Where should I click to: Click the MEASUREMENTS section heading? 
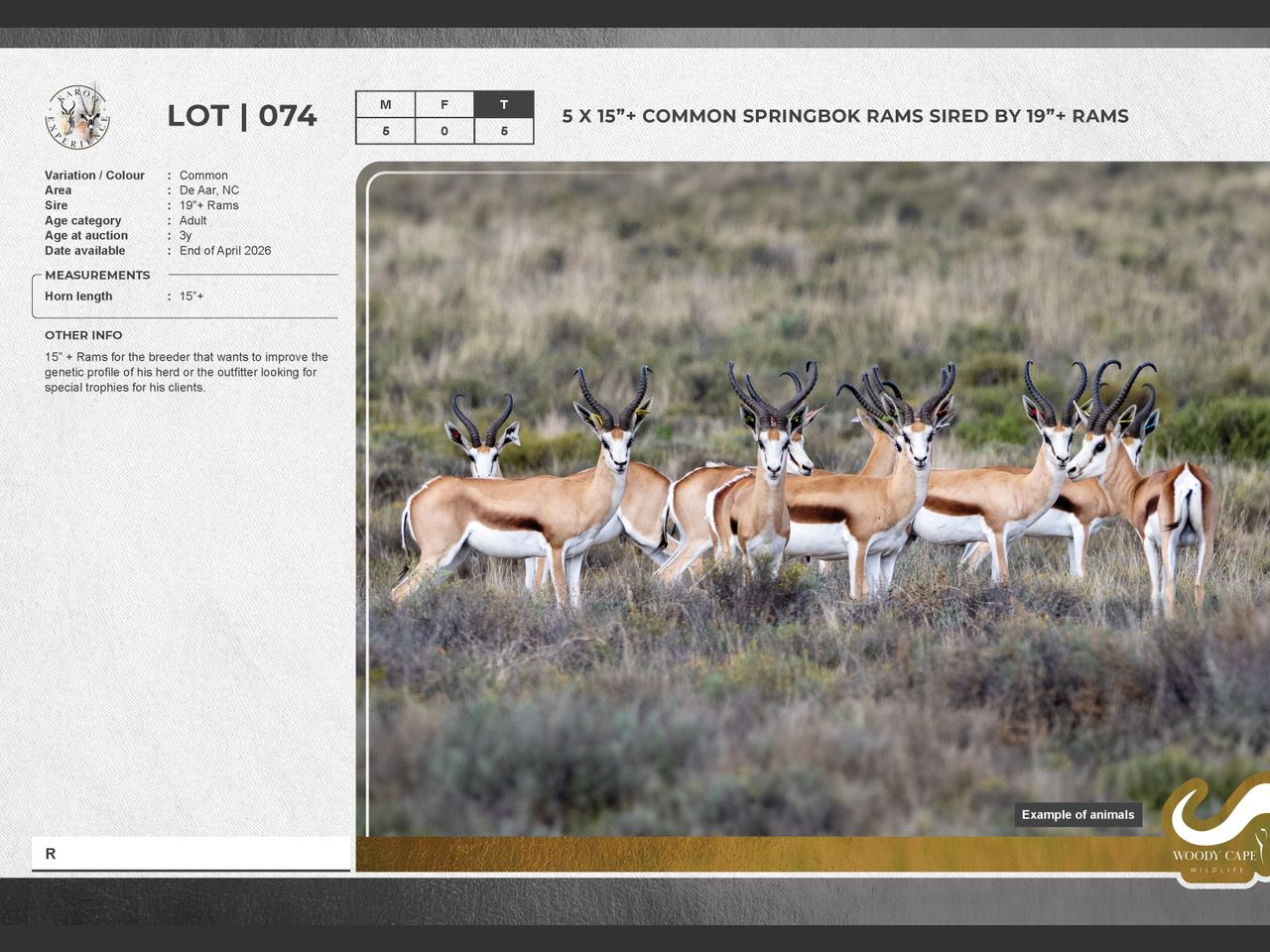point(97,276)
